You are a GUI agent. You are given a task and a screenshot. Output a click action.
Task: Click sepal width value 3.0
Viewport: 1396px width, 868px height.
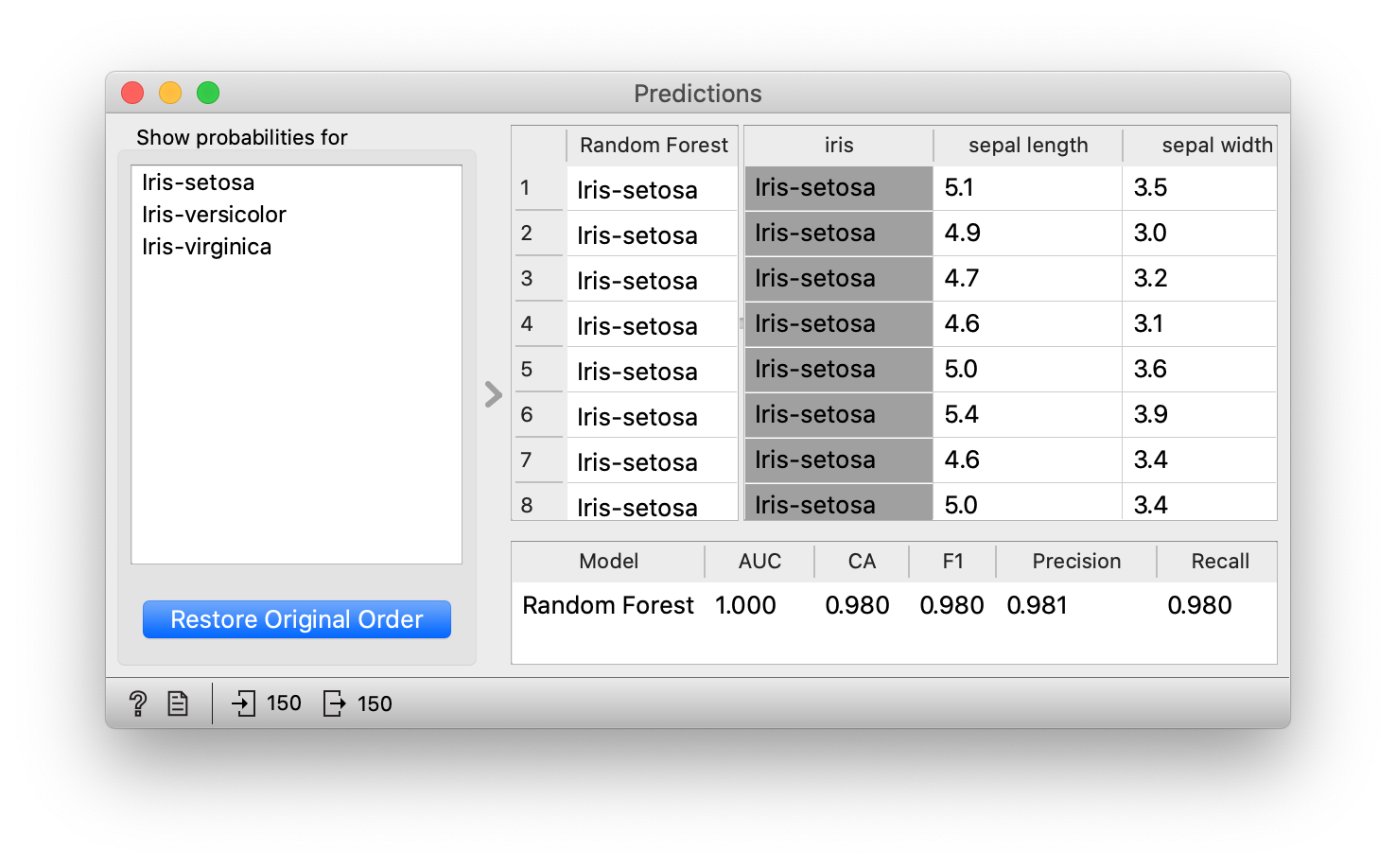coord(1200,234)
